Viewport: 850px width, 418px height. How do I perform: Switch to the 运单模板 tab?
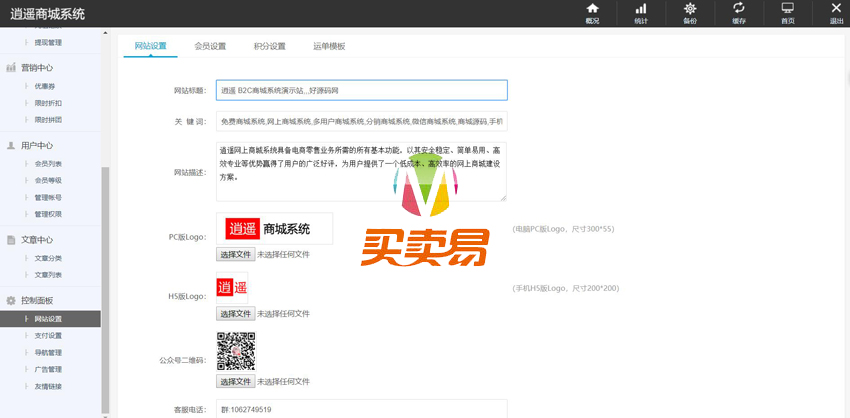tap(329, 46)
